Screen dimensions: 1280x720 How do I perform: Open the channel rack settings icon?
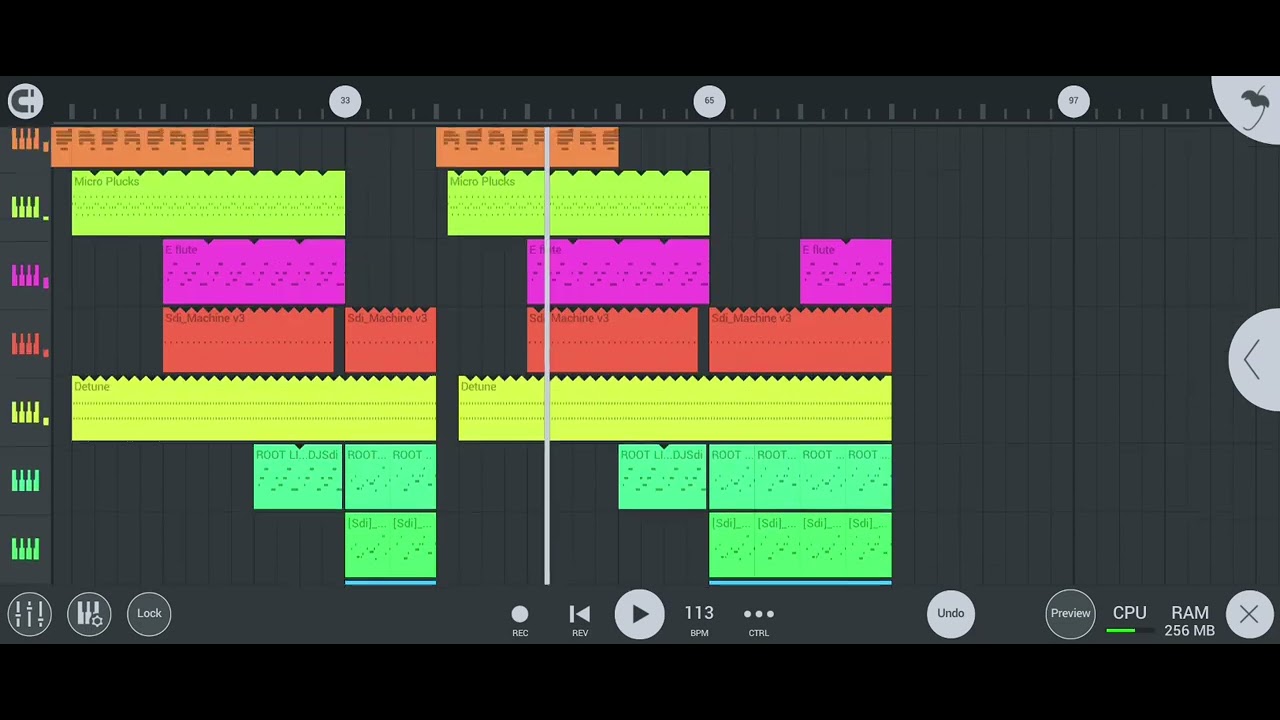click(x=89, y=614)
